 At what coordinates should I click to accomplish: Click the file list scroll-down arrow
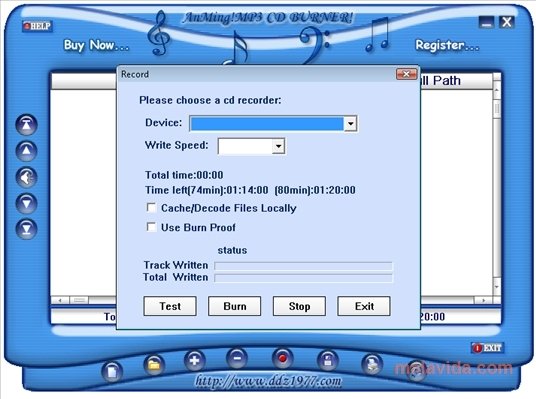point(497,287)
